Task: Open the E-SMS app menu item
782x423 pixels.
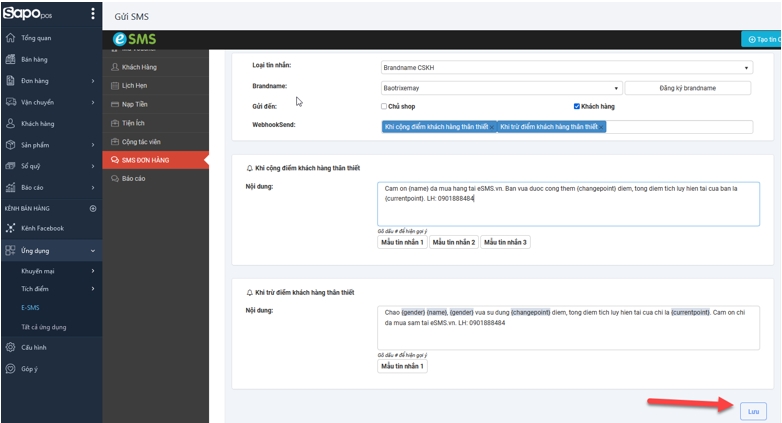Action: (30, 308)
